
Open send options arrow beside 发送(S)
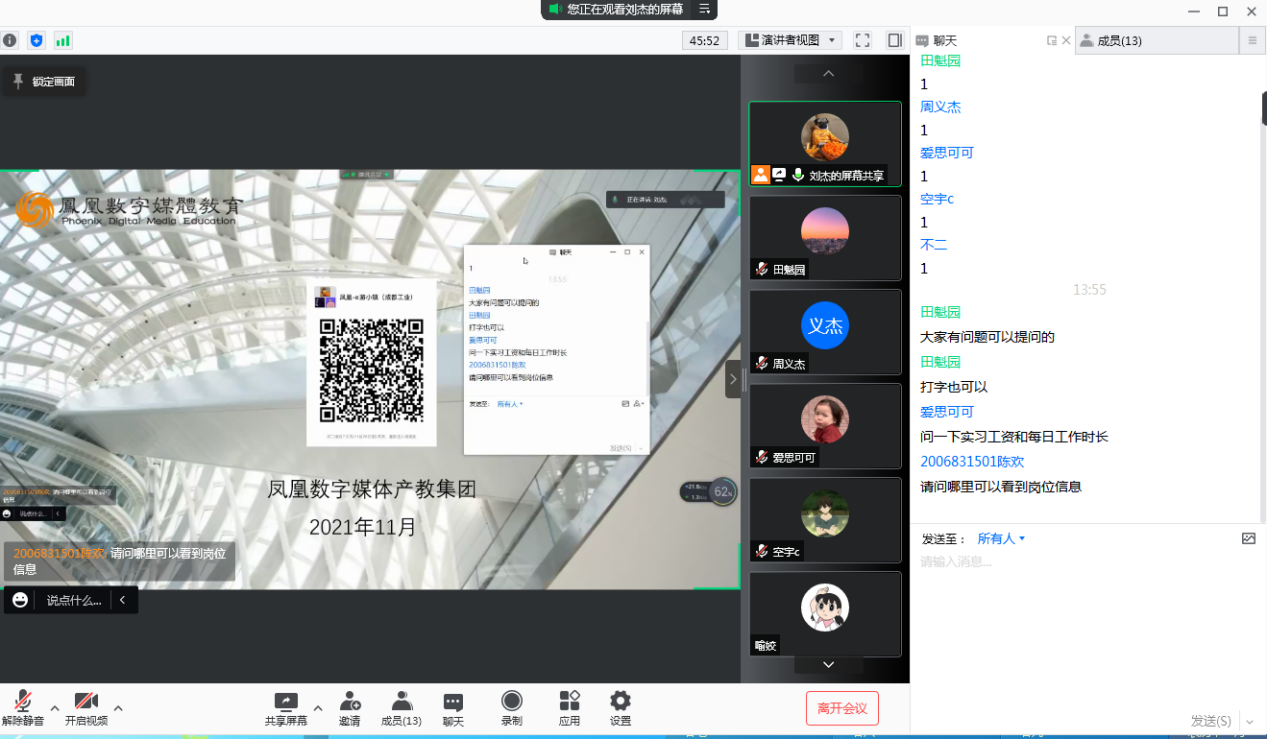tap(1249, 721)
